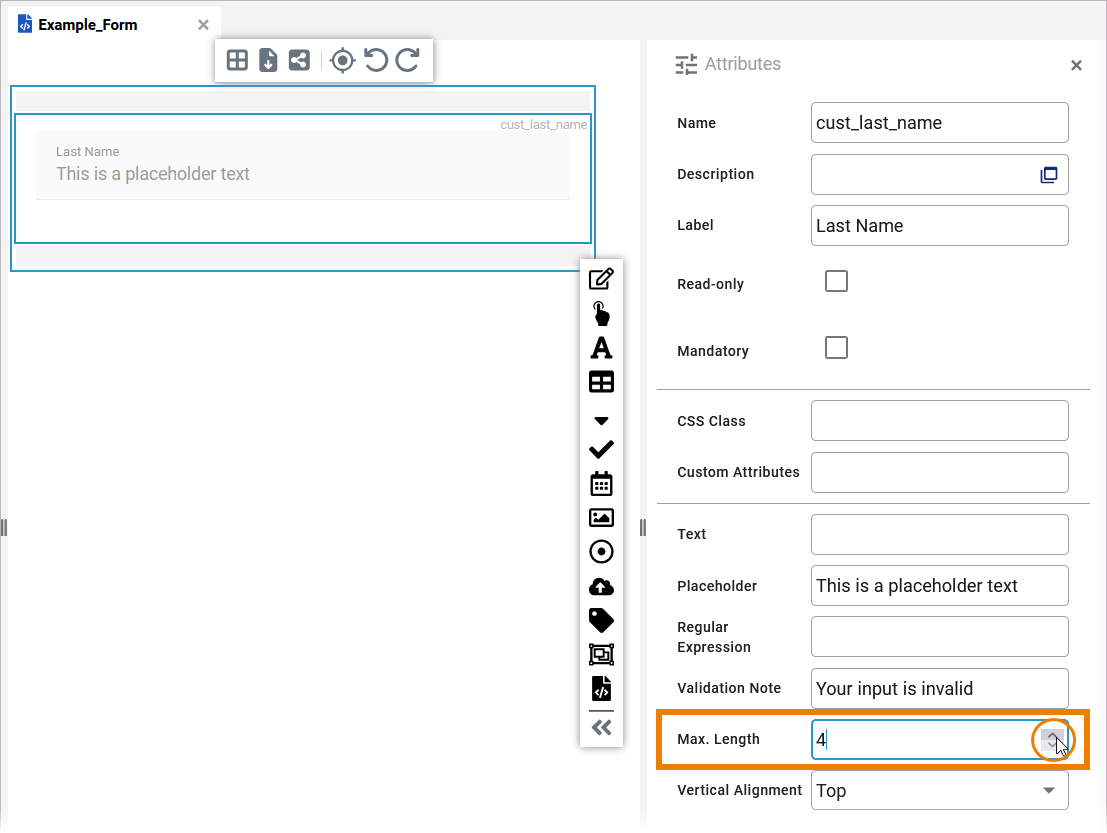
Task: Open the Description expanded editor
Action: [1048, 175]
